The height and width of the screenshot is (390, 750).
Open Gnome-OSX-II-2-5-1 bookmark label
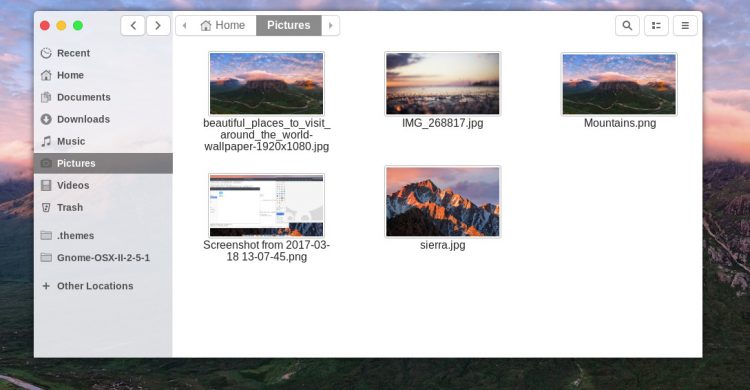coord(103,257)
